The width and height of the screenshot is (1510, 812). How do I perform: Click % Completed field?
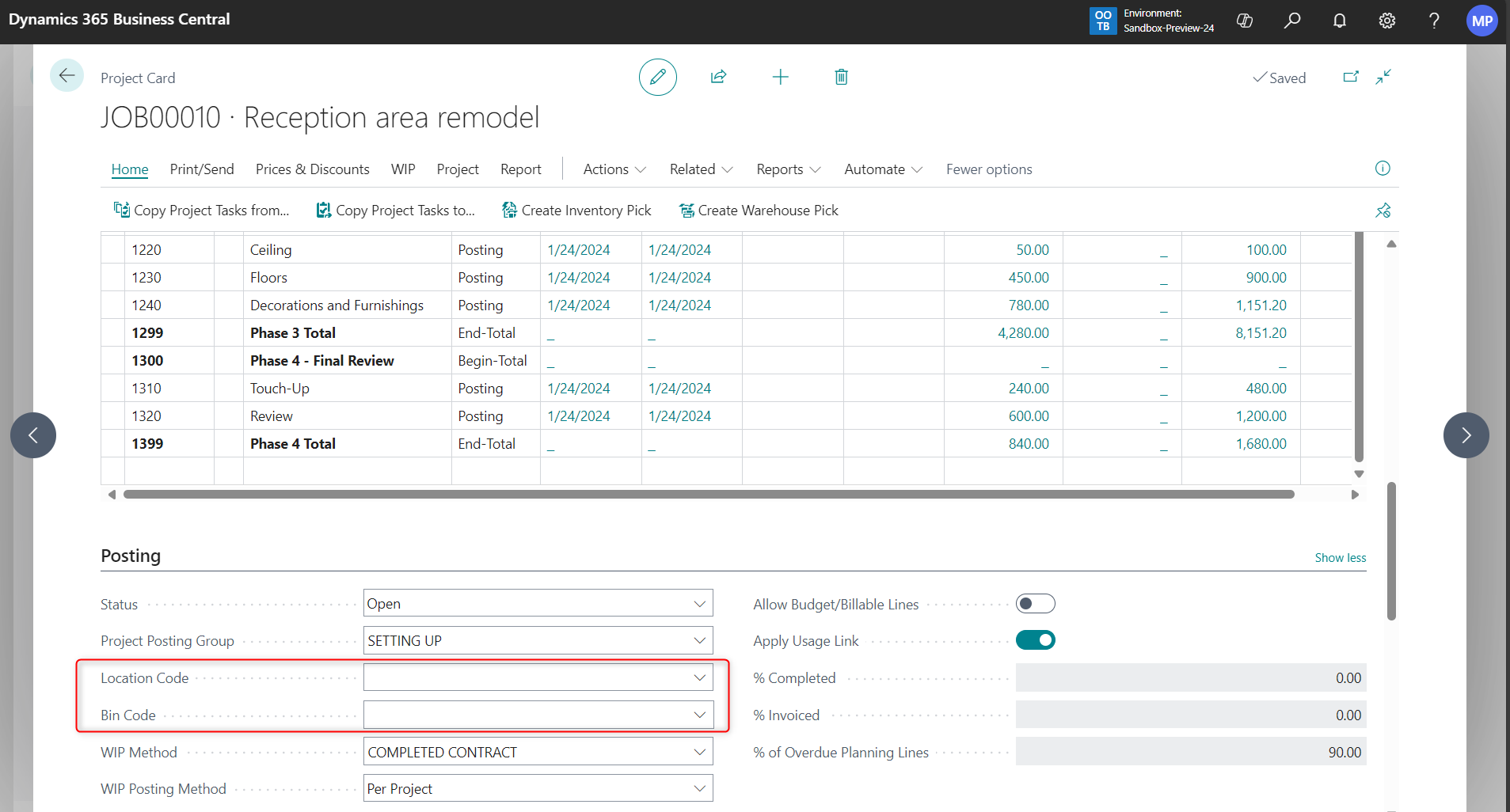[1191, 677]
